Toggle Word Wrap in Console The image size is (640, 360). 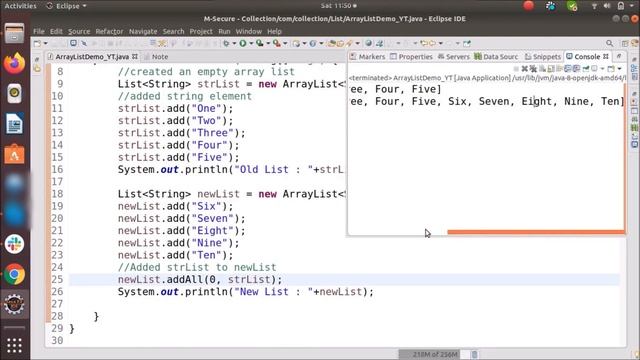click(x=559, y=69)
